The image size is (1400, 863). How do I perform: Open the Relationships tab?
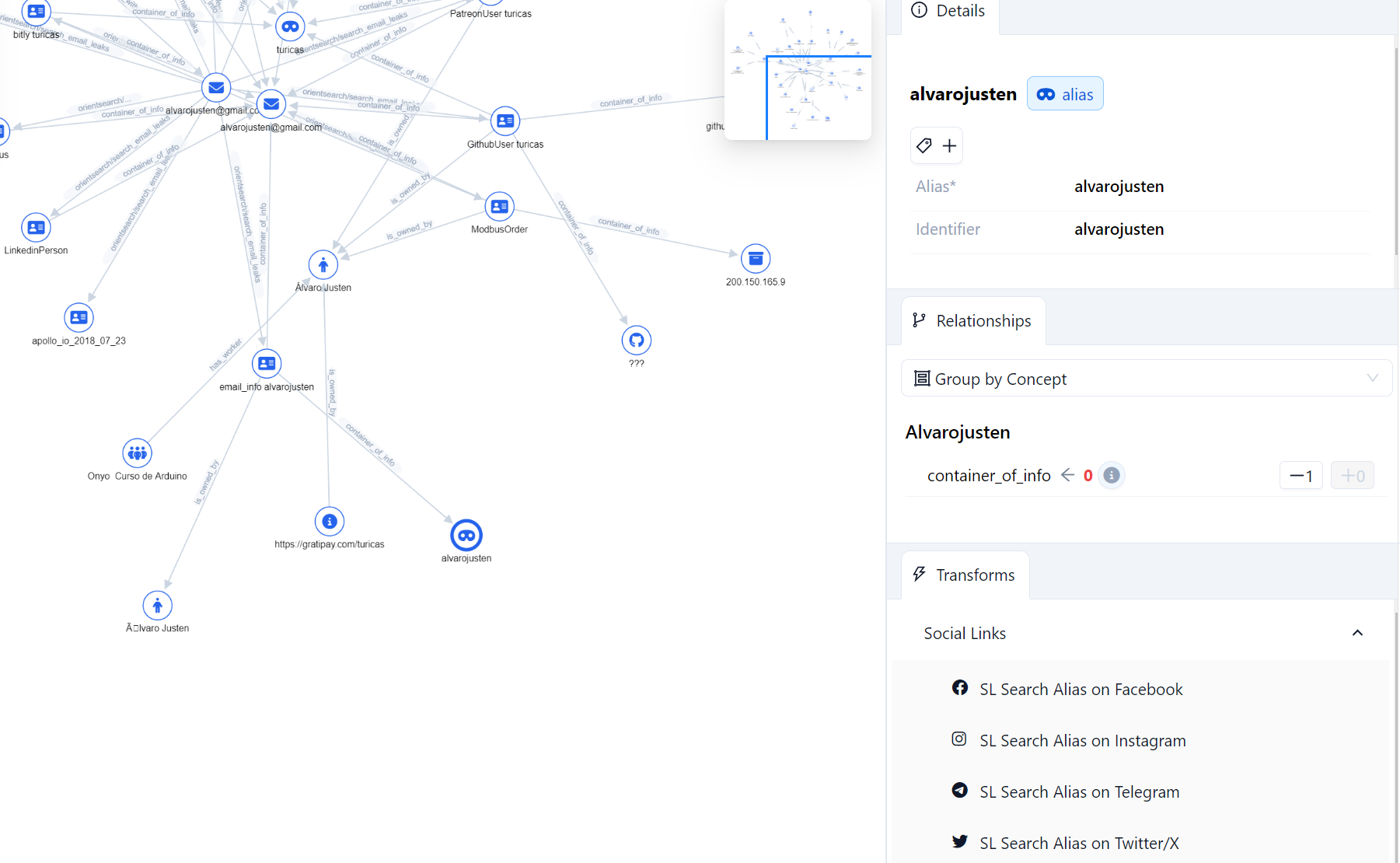coord(972,321)
